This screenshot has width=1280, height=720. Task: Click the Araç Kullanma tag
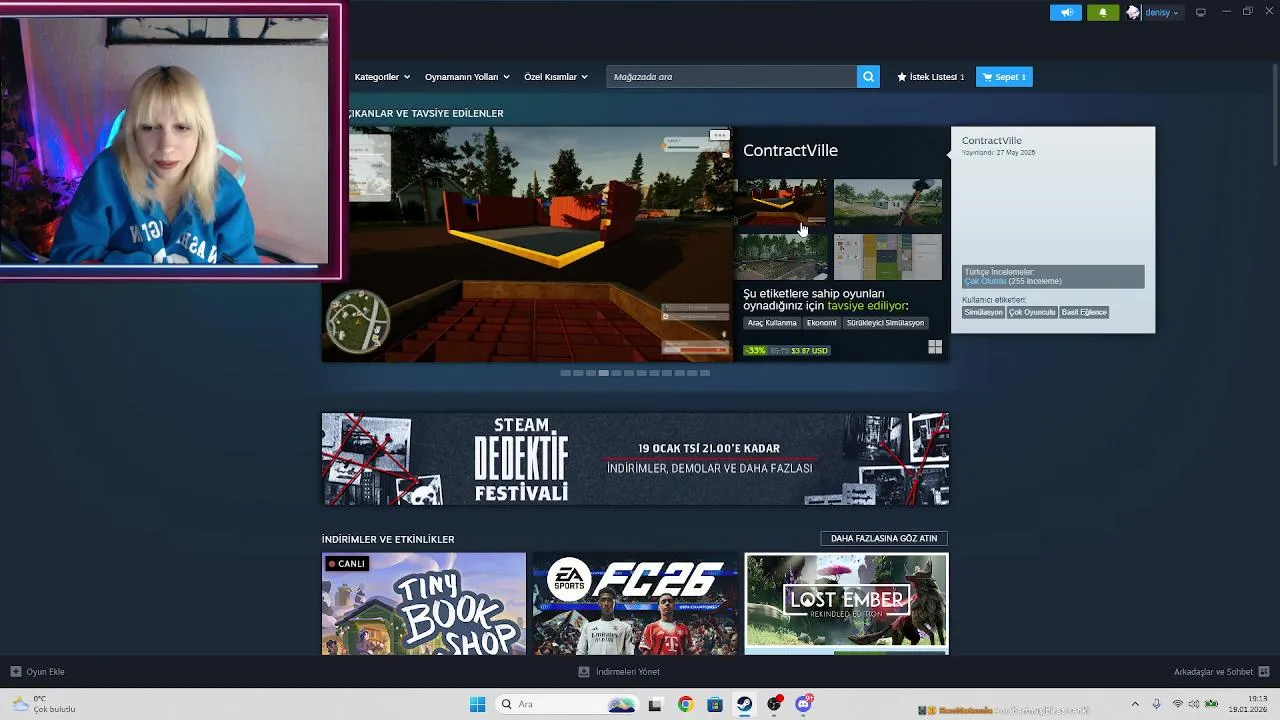click(772, 323)
